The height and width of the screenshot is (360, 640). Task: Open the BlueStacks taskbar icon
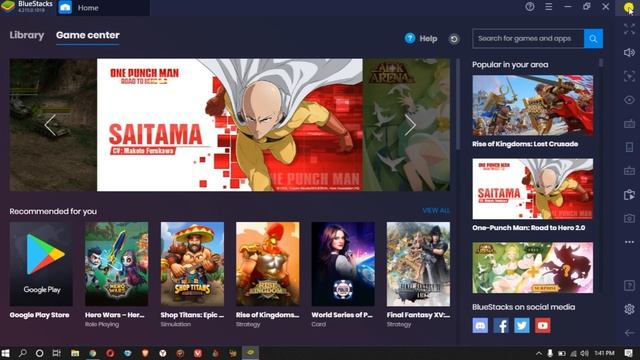click(250, 353)
